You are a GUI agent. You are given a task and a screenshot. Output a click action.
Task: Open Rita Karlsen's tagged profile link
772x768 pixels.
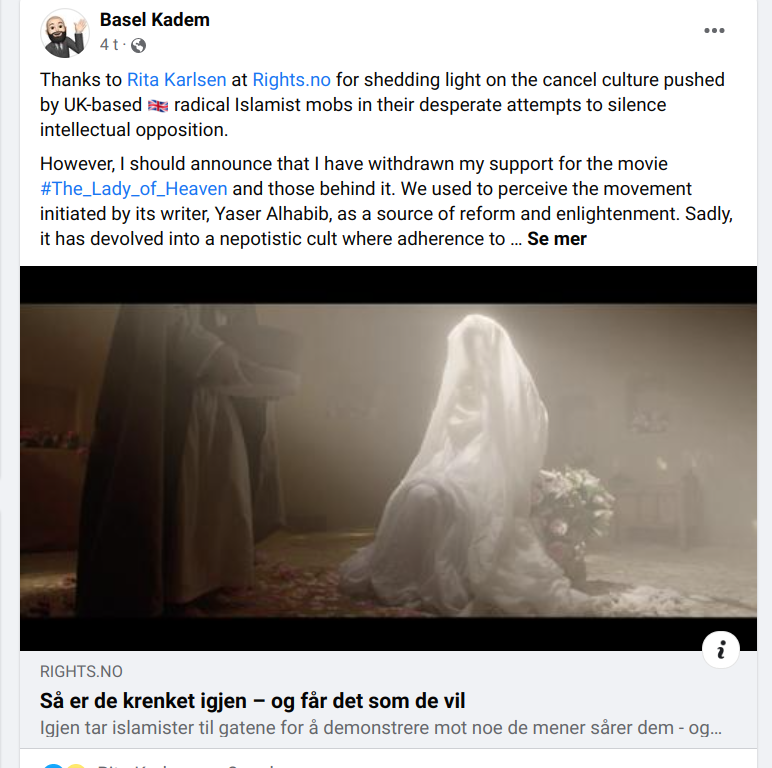(x=176, y=80)
